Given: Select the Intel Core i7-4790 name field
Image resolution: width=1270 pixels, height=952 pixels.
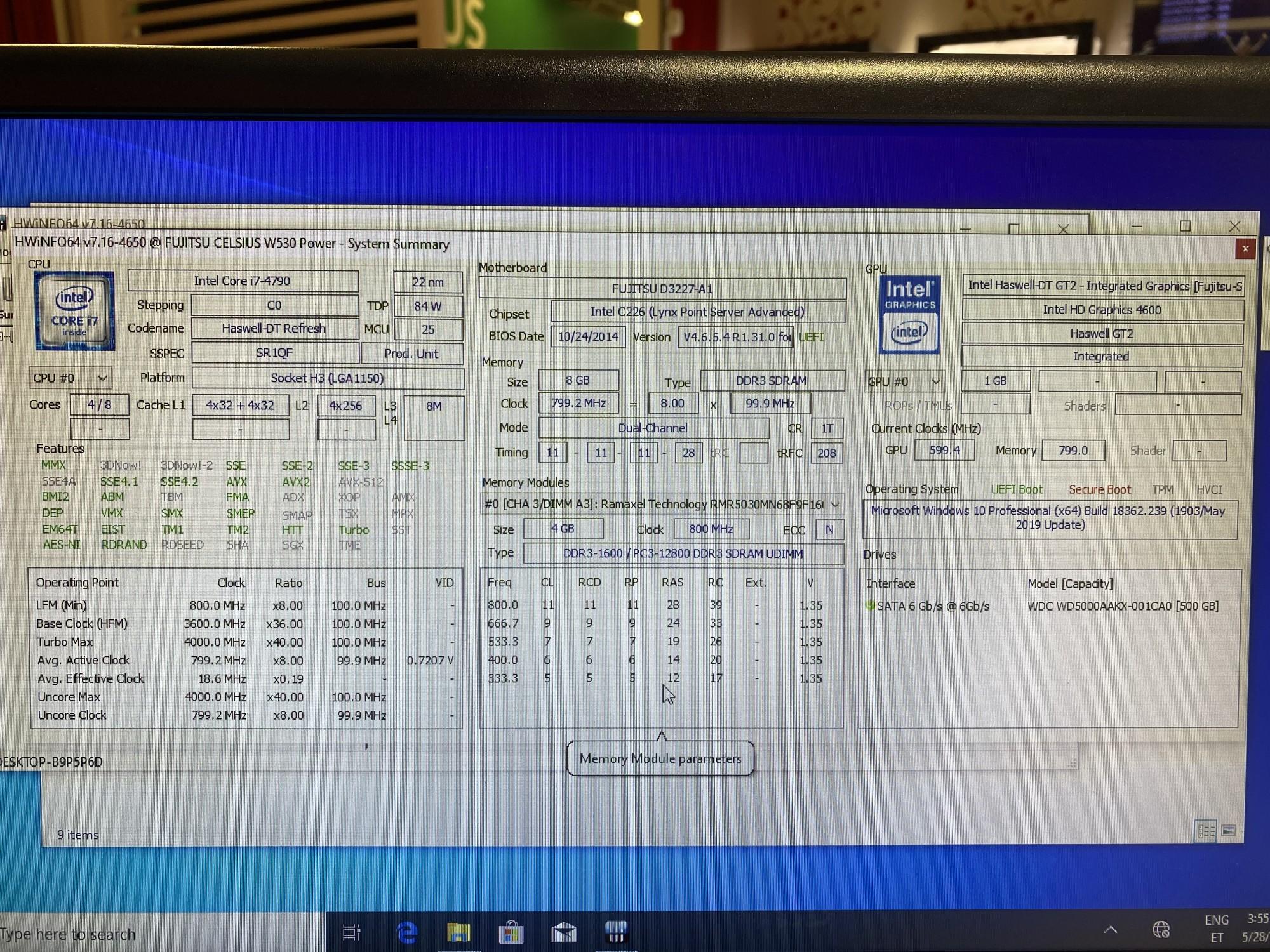Looking at the screenshot, I should [x=243, y=281].
